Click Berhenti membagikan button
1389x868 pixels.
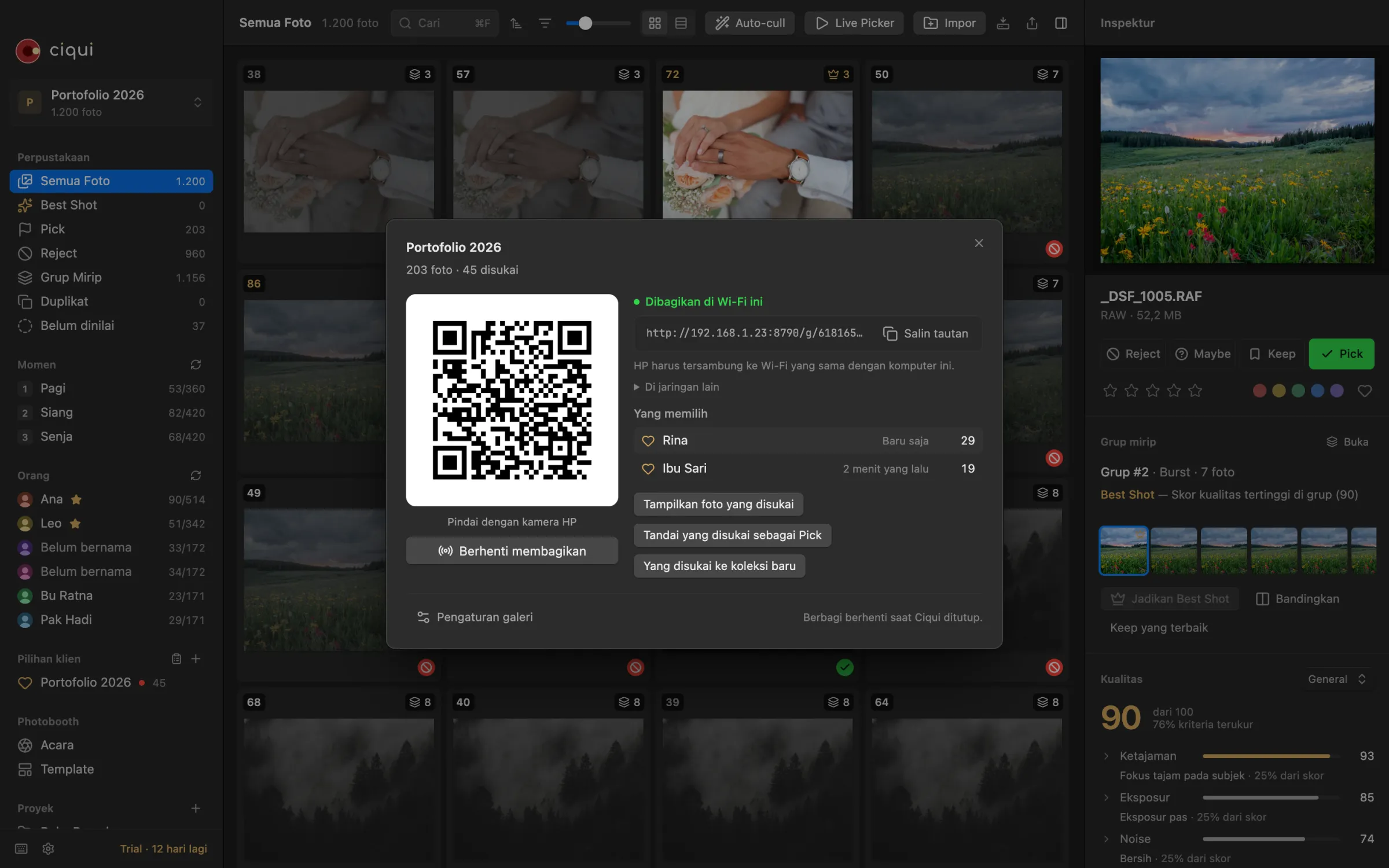coord(512,551)
